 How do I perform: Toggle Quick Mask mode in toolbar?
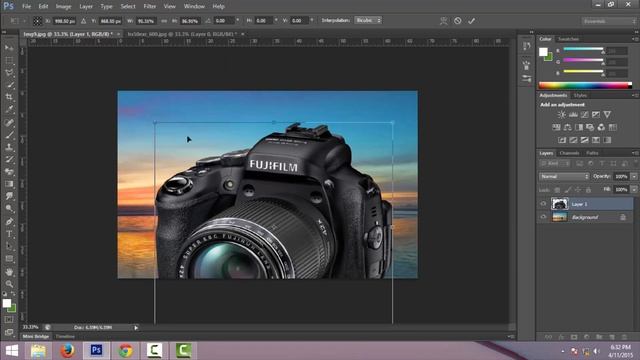[9, 320]
